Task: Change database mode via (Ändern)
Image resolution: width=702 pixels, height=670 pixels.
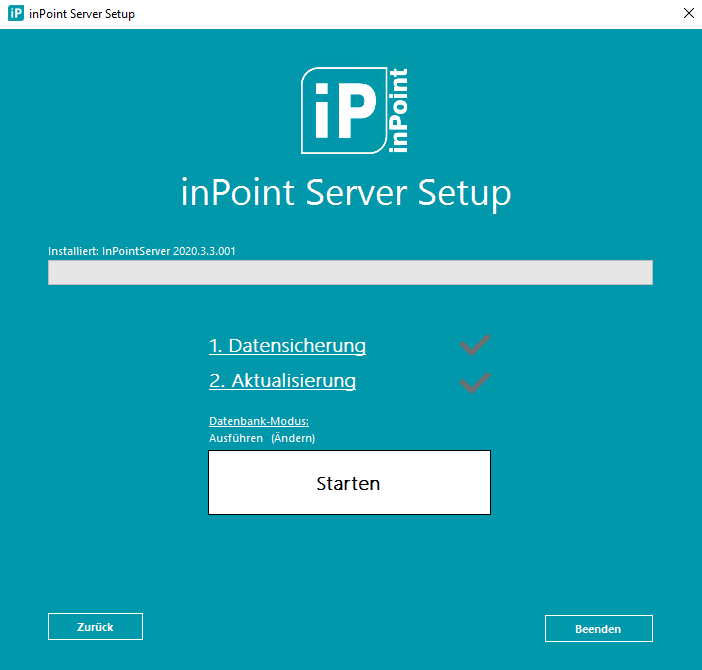Action: (x=293, y=438)
